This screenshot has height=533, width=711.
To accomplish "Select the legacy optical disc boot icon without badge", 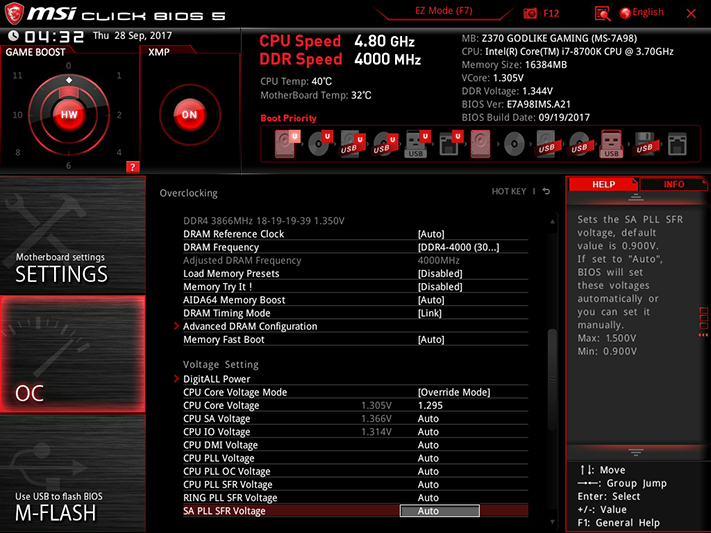I will point(514,144).
